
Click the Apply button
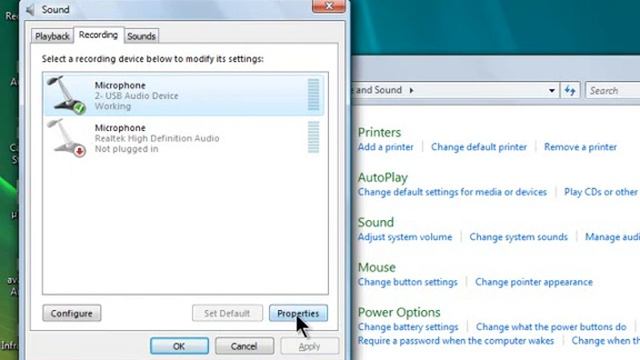(309, 346)
